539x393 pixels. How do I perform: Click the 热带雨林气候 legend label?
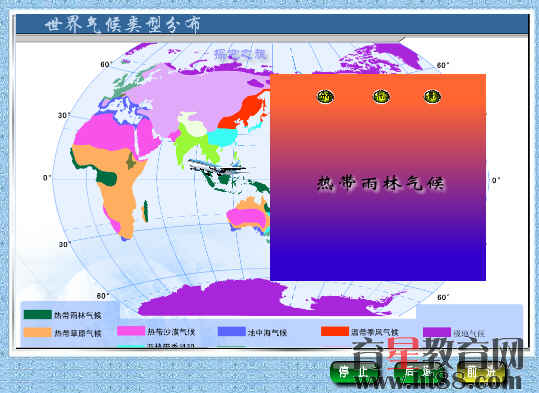pos(78,315)
